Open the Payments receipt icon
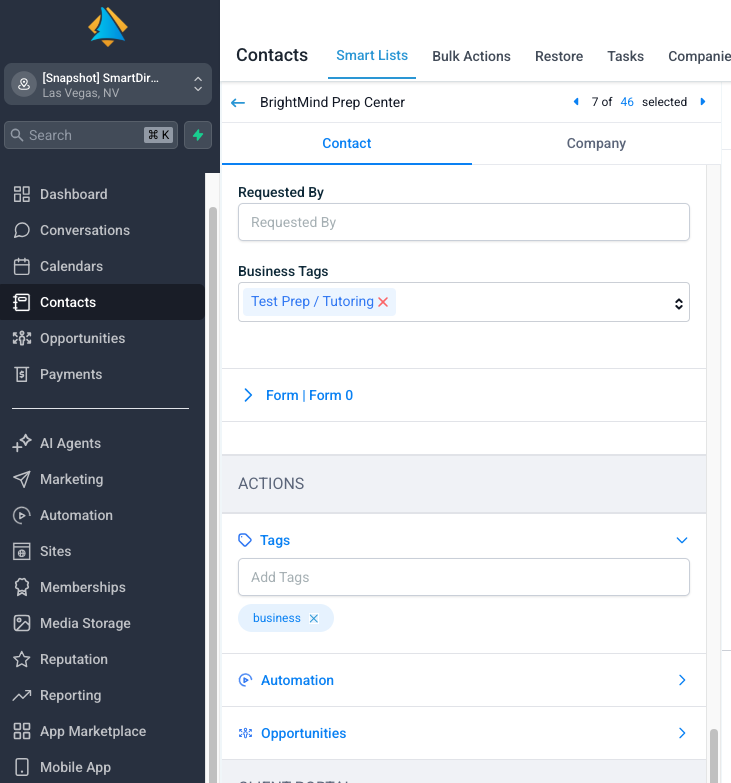 click(21, 374)
